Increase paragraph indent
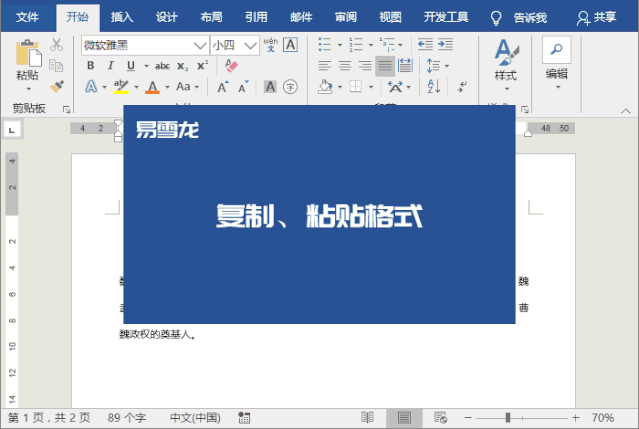 coord(445,44)
